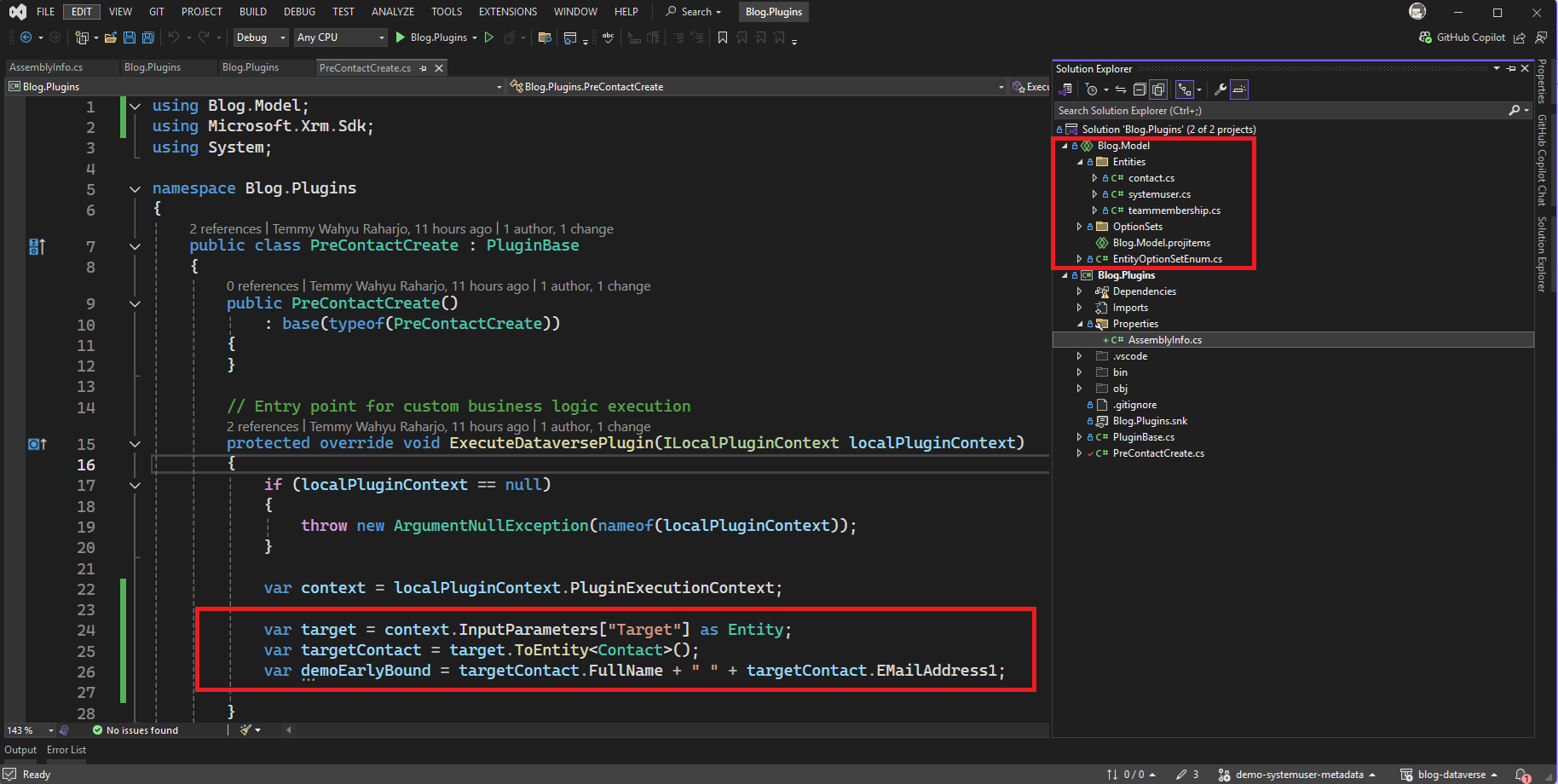1558x784 pixels.
Task: Click the Undo arrow icon
Action: pos(174,37)
